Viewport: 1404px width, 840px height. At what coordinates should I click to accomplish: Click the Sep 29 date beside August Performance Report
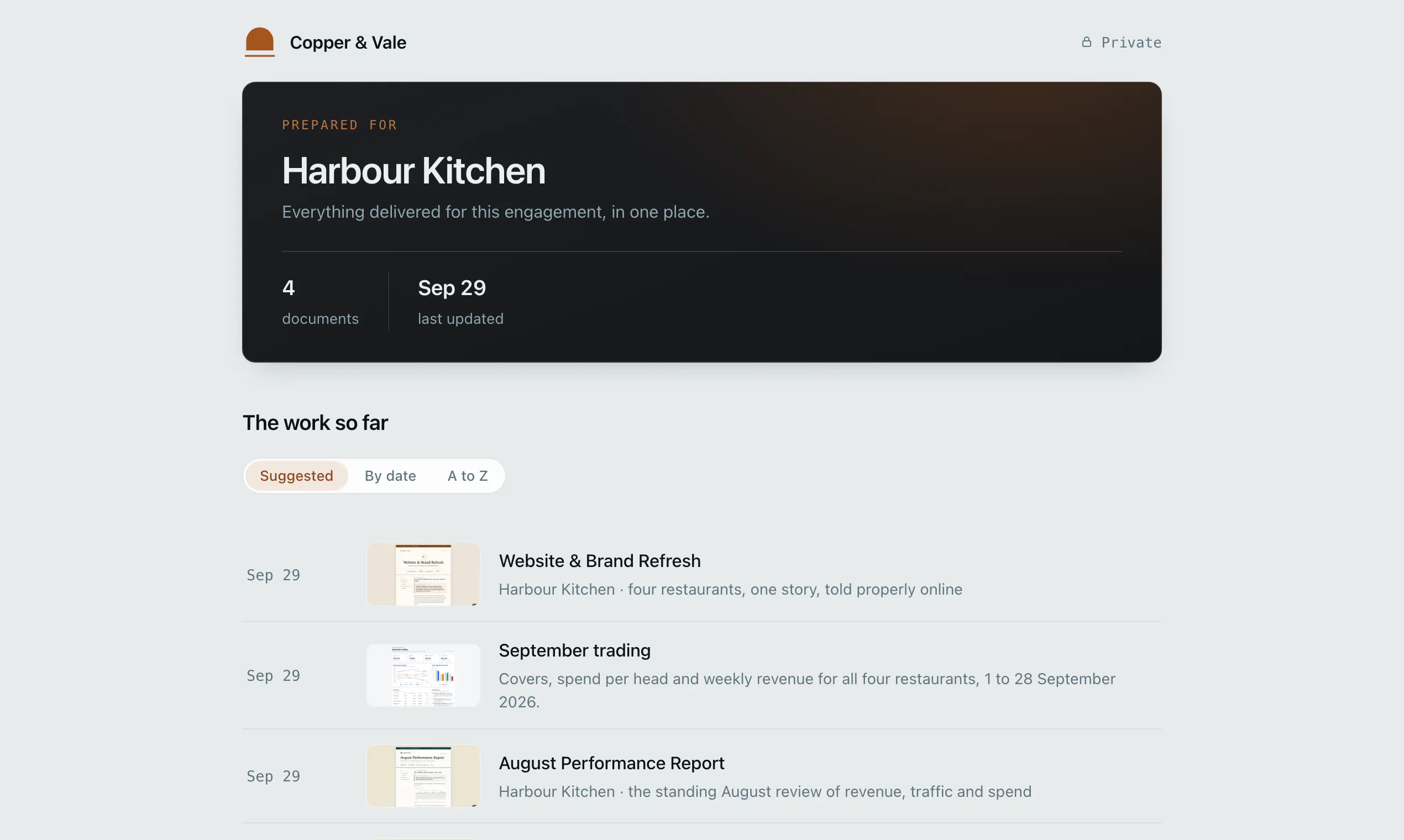point(273,776)
